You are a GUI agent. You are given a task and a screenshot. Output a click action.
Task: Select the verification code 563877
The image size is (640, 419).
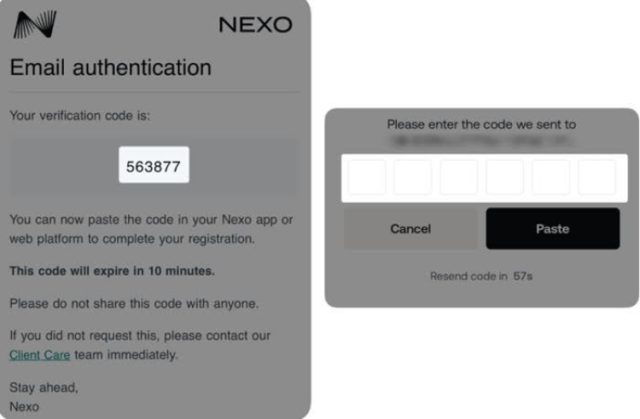pyautogui.click(x=154, y=167)
